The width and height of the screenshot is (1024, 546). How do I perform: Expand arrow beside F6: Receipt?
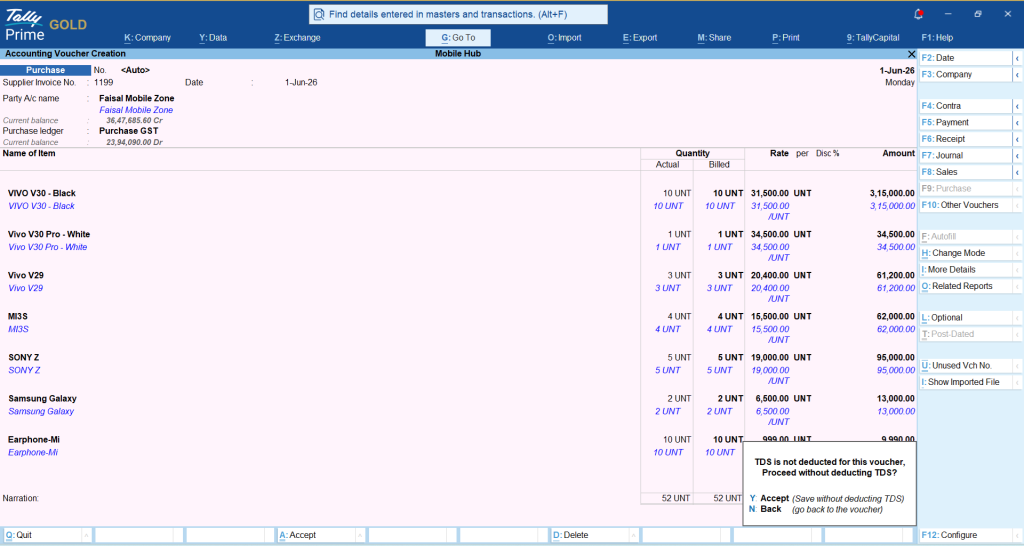pos(1017,138)
